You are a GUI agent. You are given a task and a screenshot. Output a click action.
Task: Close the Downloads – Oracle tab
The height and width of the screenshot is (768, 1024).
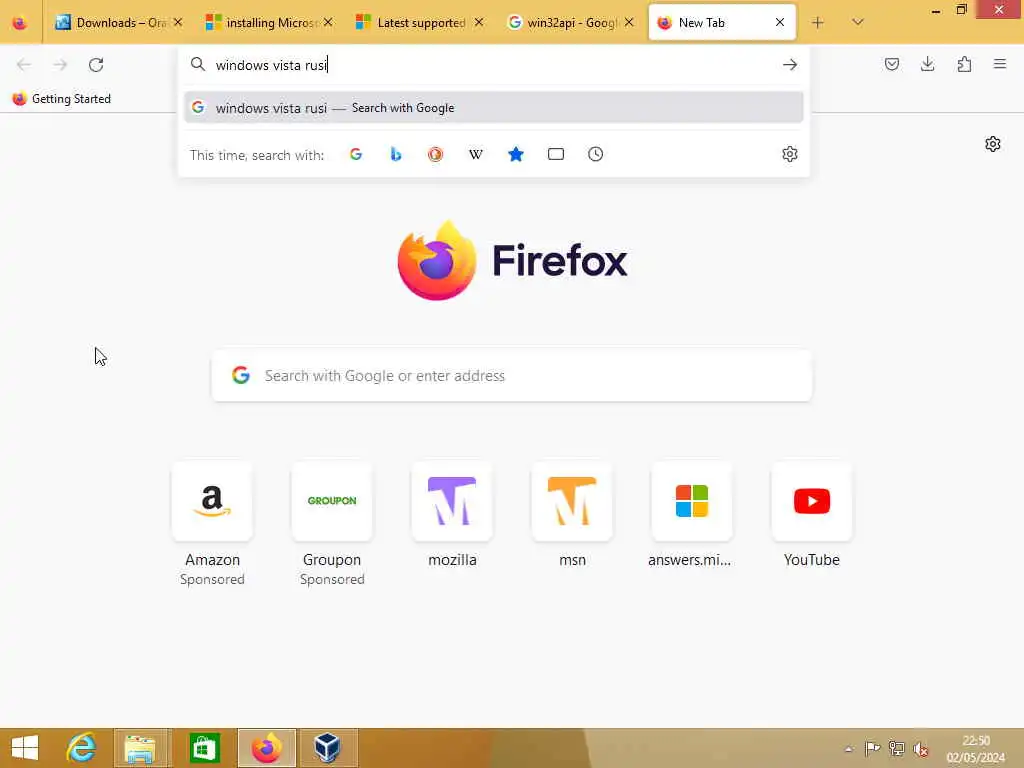point(178,23)
